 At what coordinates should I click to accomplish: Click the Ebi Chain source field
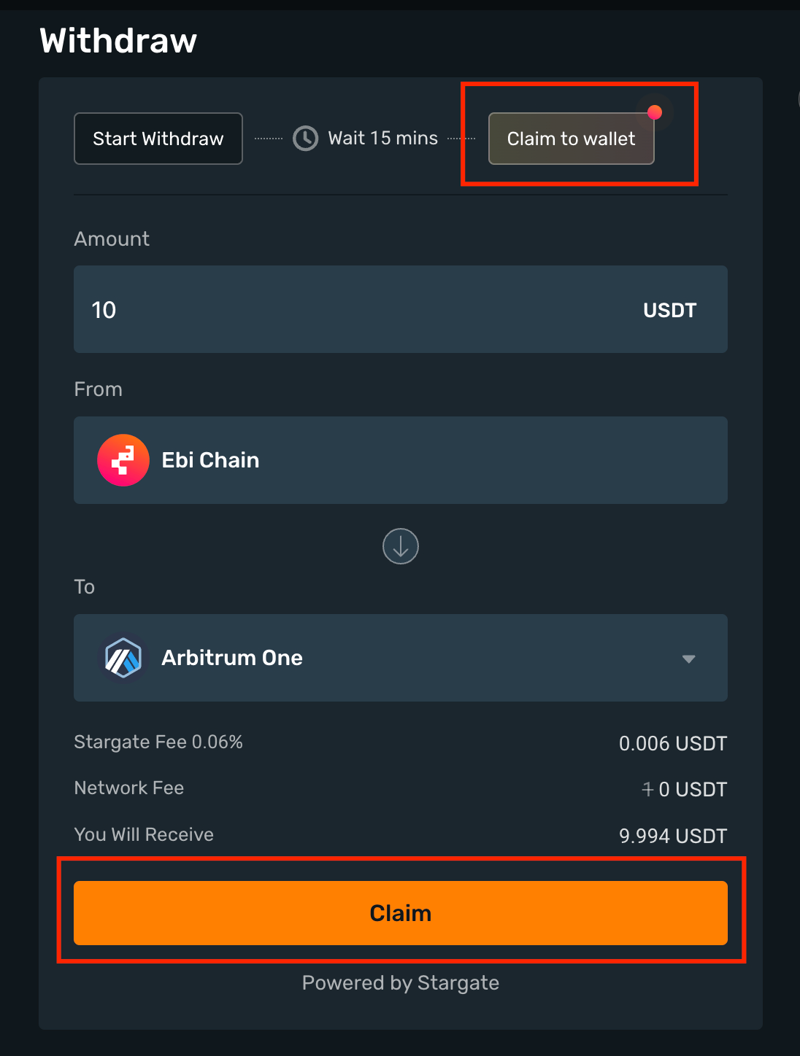pos(400,461)
